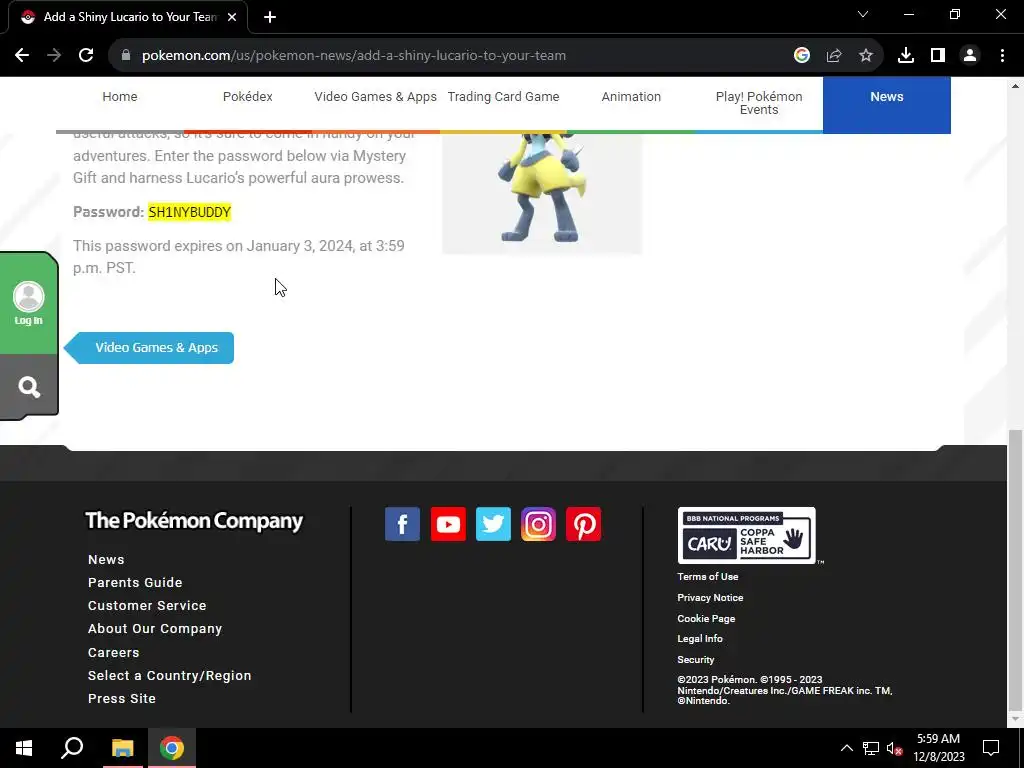The height and width of the screenshot is (768, 1024).
Task: Bookmark this page with the star icon
Action: pos(866,56)
